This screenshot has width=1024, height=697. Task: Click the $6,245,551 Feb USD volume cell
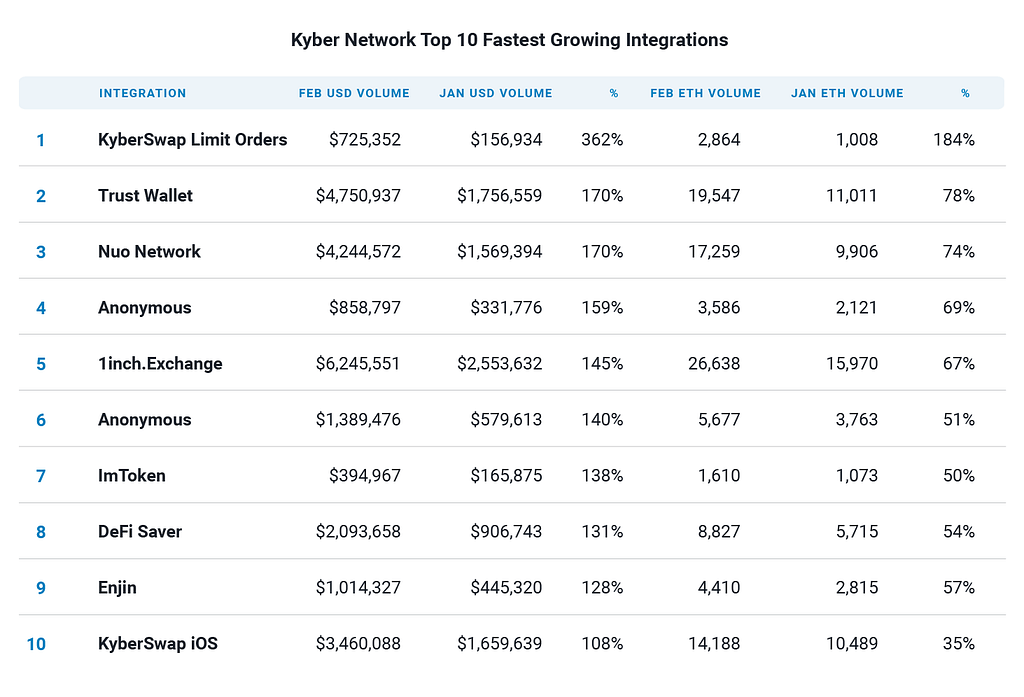(x=358, y=364)
